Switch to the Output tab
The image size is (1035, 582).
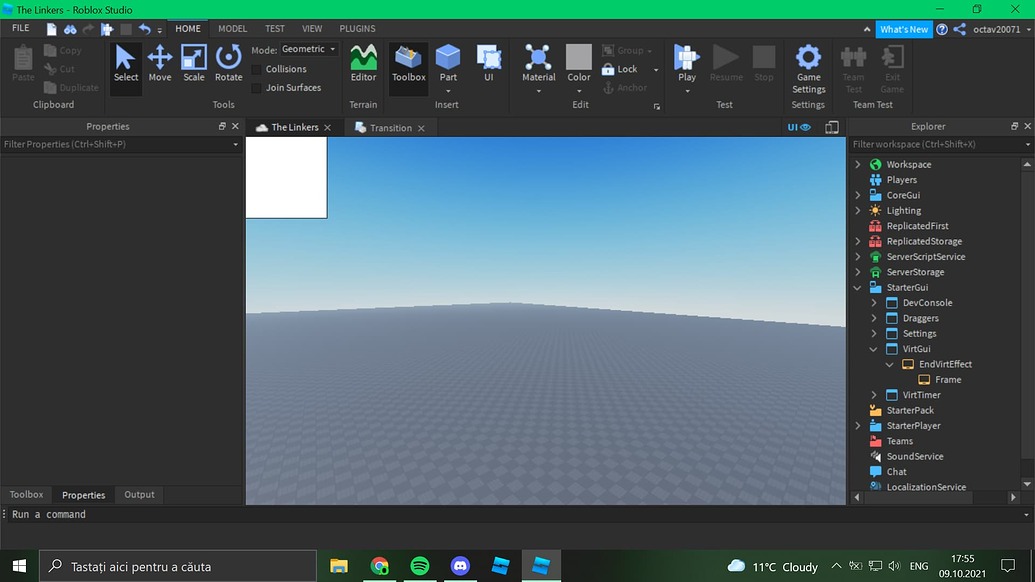[x=139, y=494]
